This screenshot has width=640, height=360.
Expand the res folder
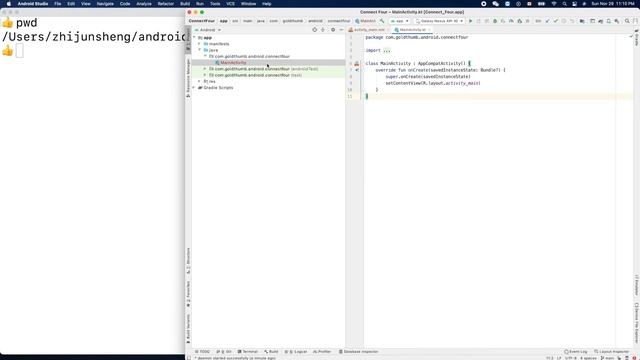coord(200,81)
